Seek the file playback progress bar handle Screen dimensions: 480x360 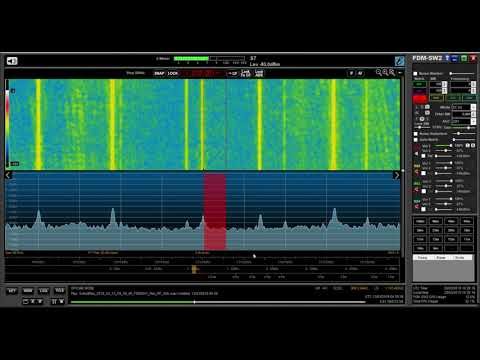pyautogui.click(x=195, y=302)
